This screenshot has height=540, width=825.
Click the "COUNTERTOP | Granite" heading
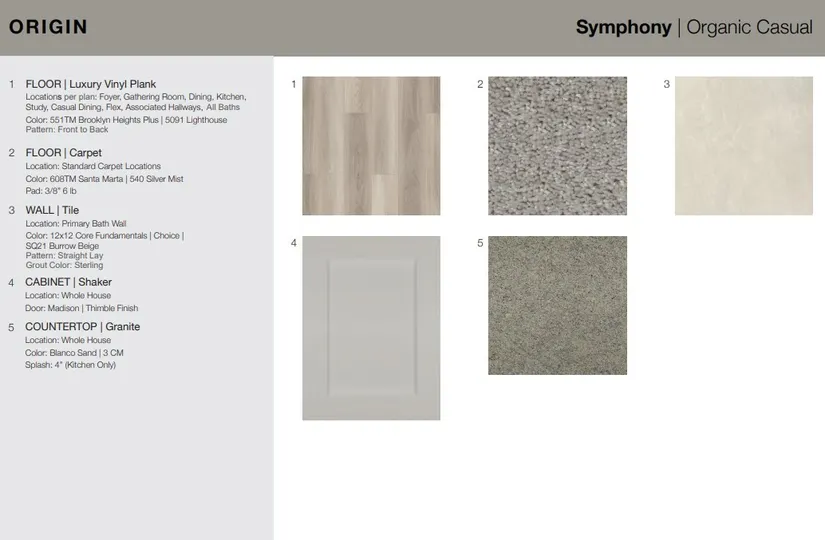pos(82,327)
